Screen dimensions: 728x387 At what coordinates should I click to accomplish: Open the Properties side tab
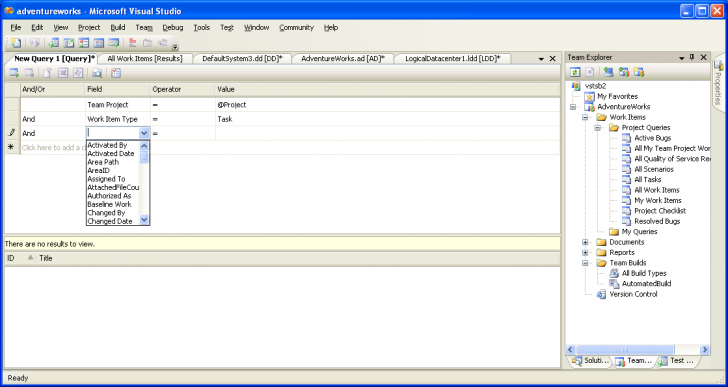[x=718, y=84]
